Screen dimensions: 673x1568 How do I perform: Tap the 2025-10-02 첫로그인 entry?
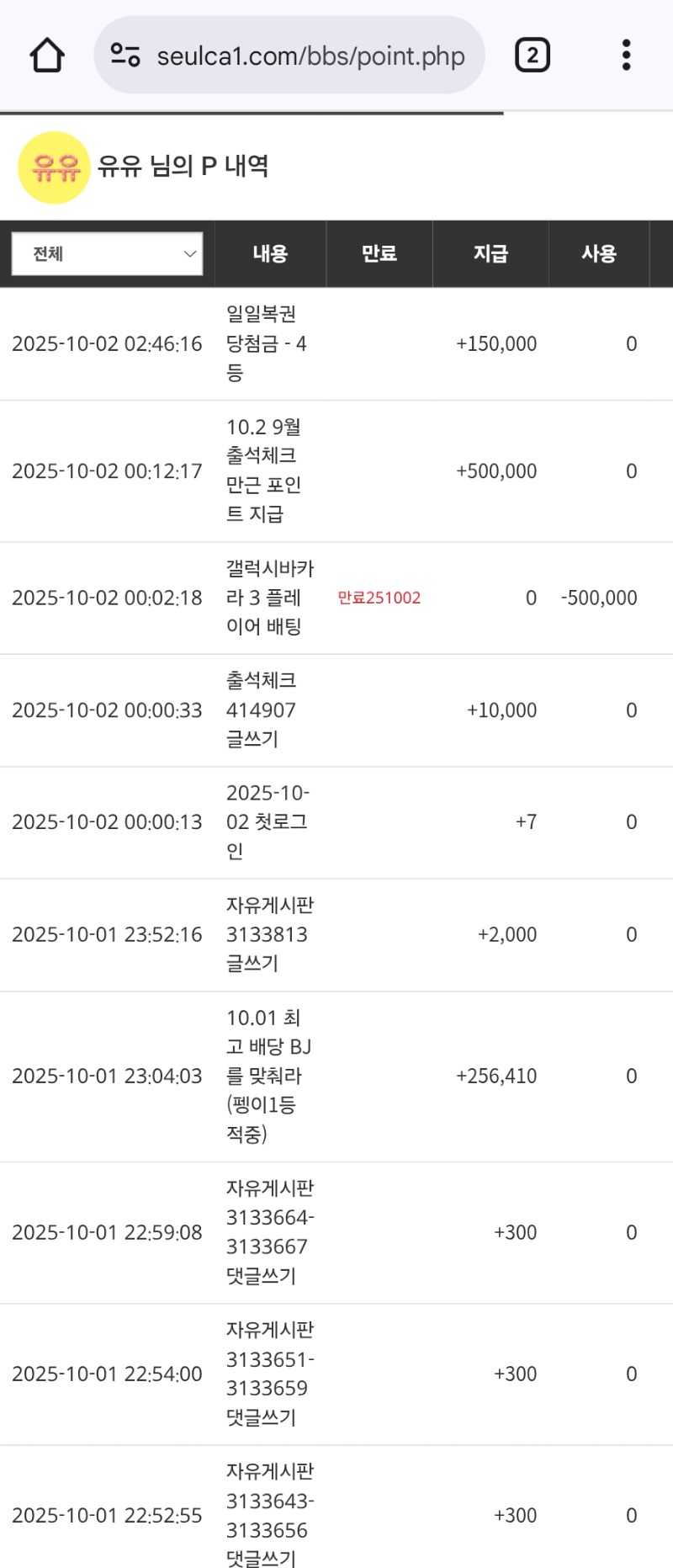pyautogui.click(x=267, y=821)
